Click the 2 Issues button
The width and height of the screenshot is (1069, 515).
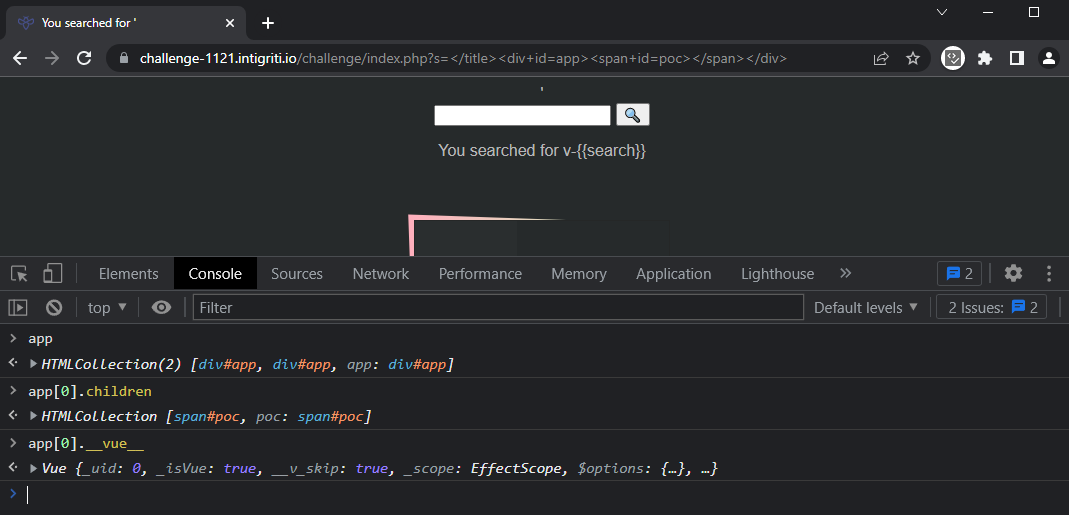click(992, 307)
